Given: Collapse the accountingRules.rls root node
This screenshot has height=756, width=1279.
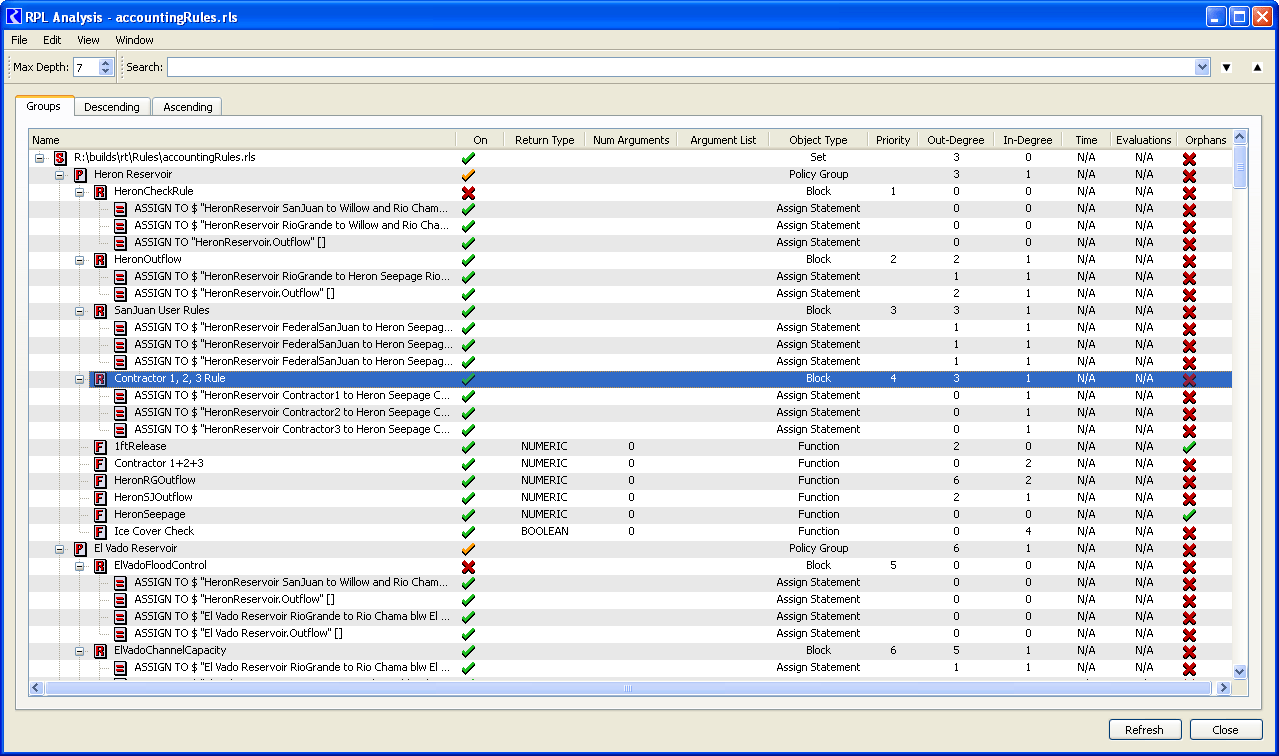Looking at the screenshot, I should tap(40, 158).
